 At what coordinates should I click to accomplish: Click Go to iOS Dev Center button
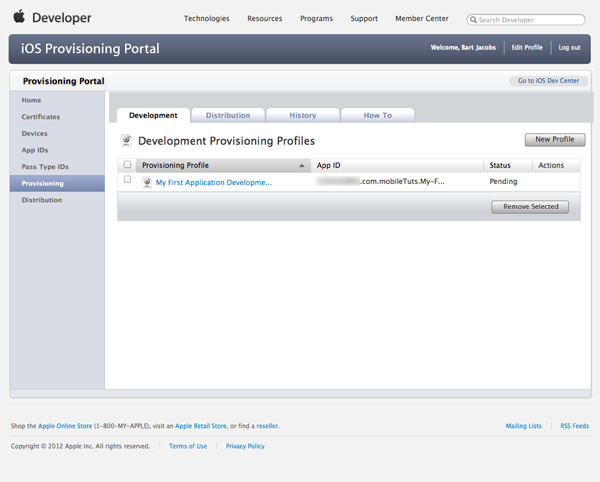pyautogui.click(x=548, y=81)
